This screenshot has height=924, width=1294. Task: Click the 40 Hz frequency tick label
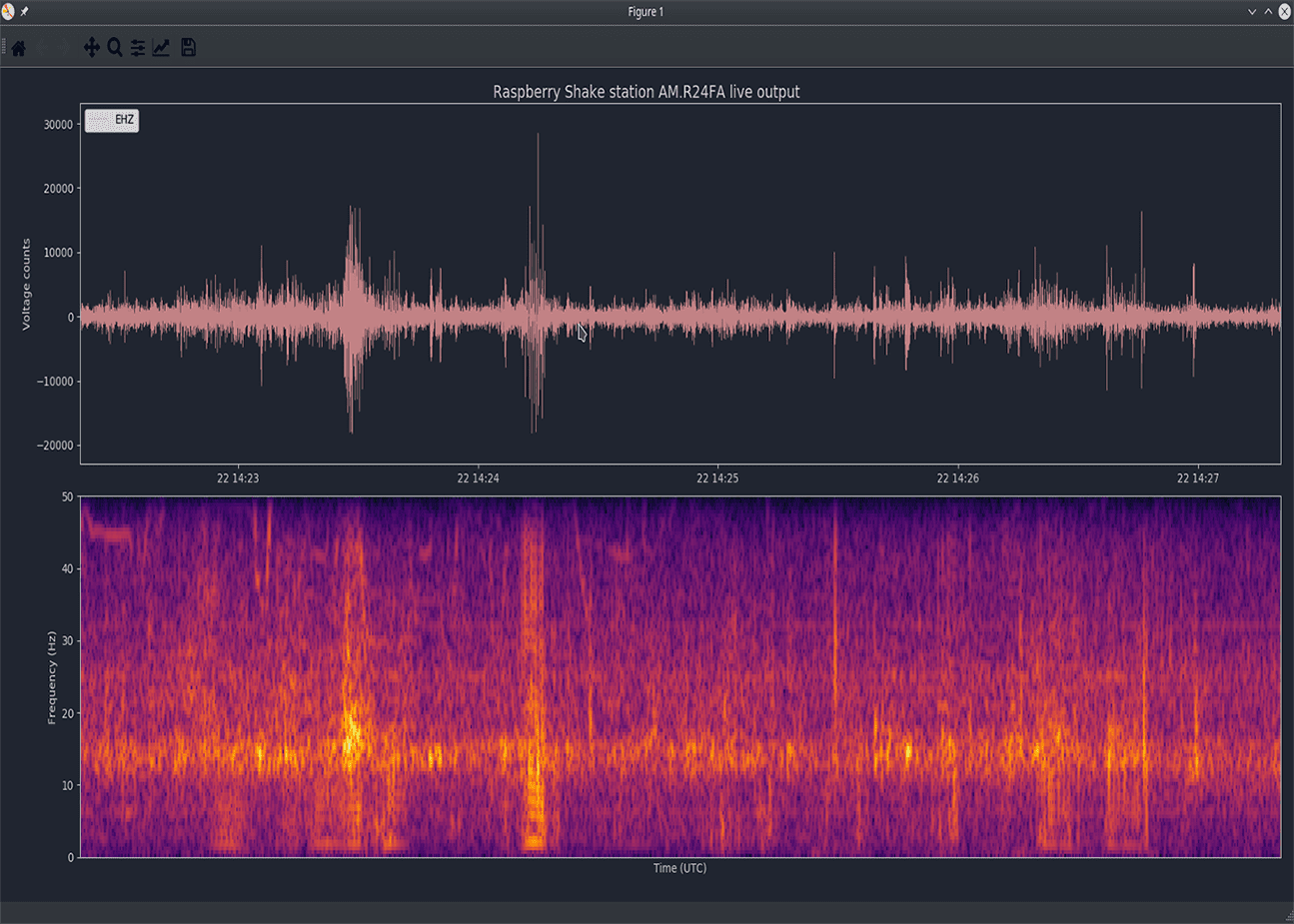pyautogui.click(x=67, y=569)
